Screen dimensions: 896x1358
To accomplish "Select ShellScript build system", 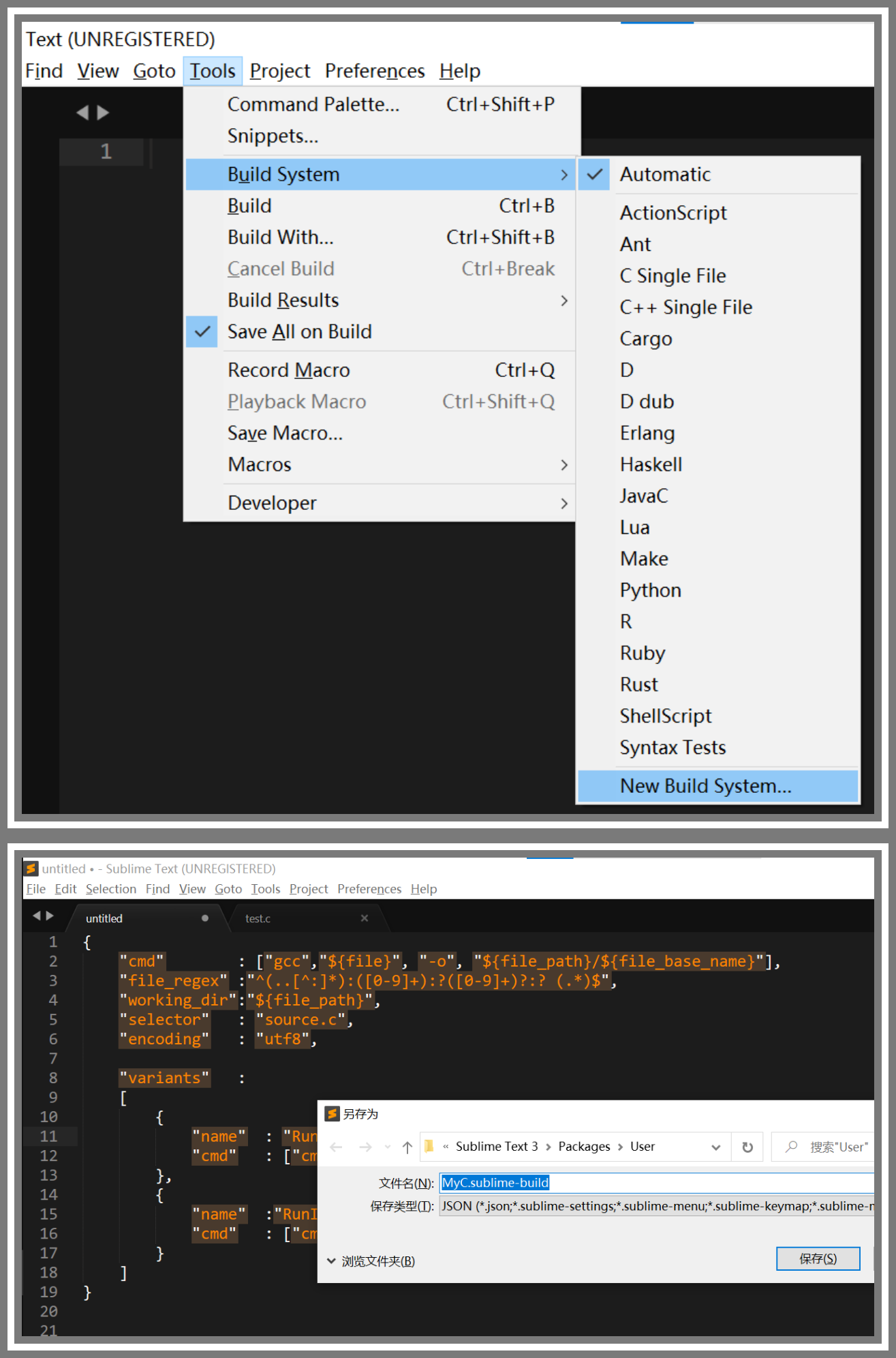I will click(x=717, y=716).
